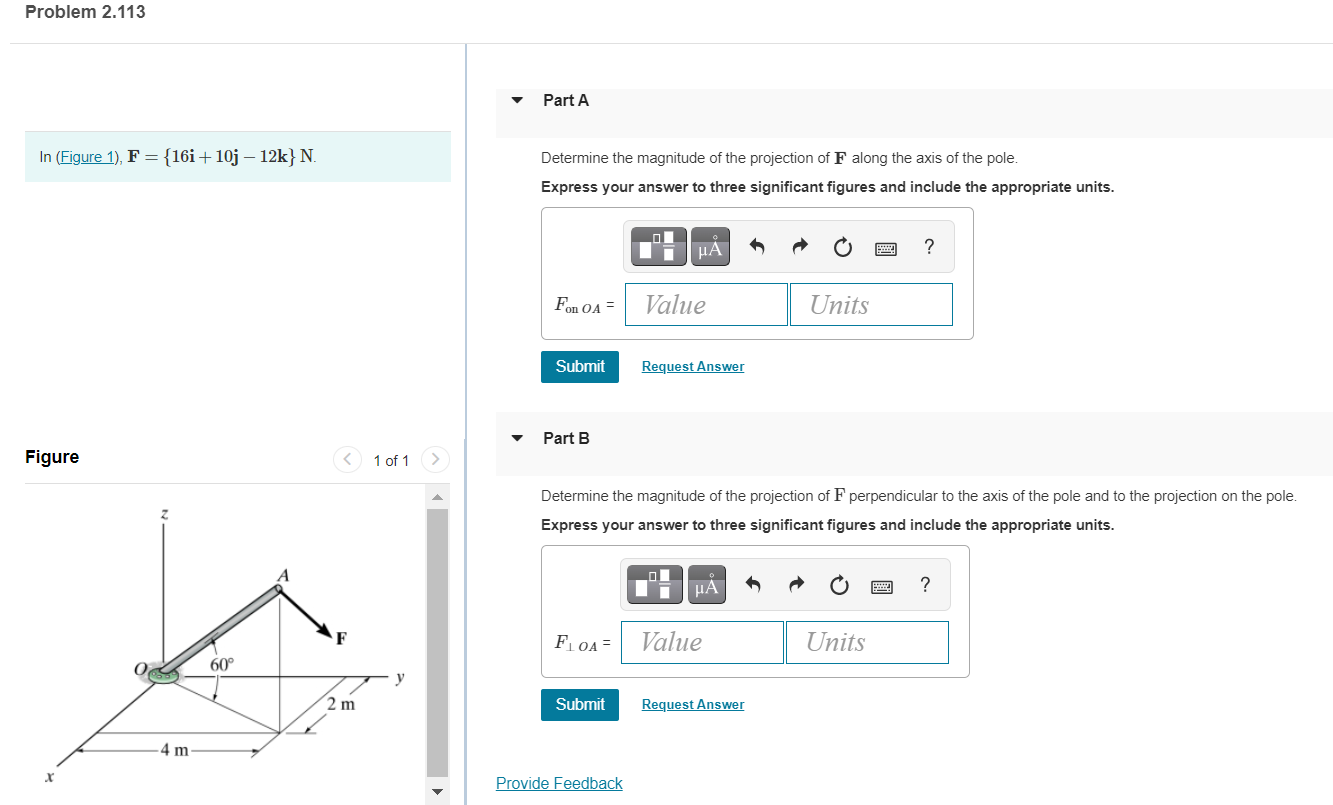1333x805 pixels.
Task: Reset the Part B answer field
Action: [x=839, y=585]
